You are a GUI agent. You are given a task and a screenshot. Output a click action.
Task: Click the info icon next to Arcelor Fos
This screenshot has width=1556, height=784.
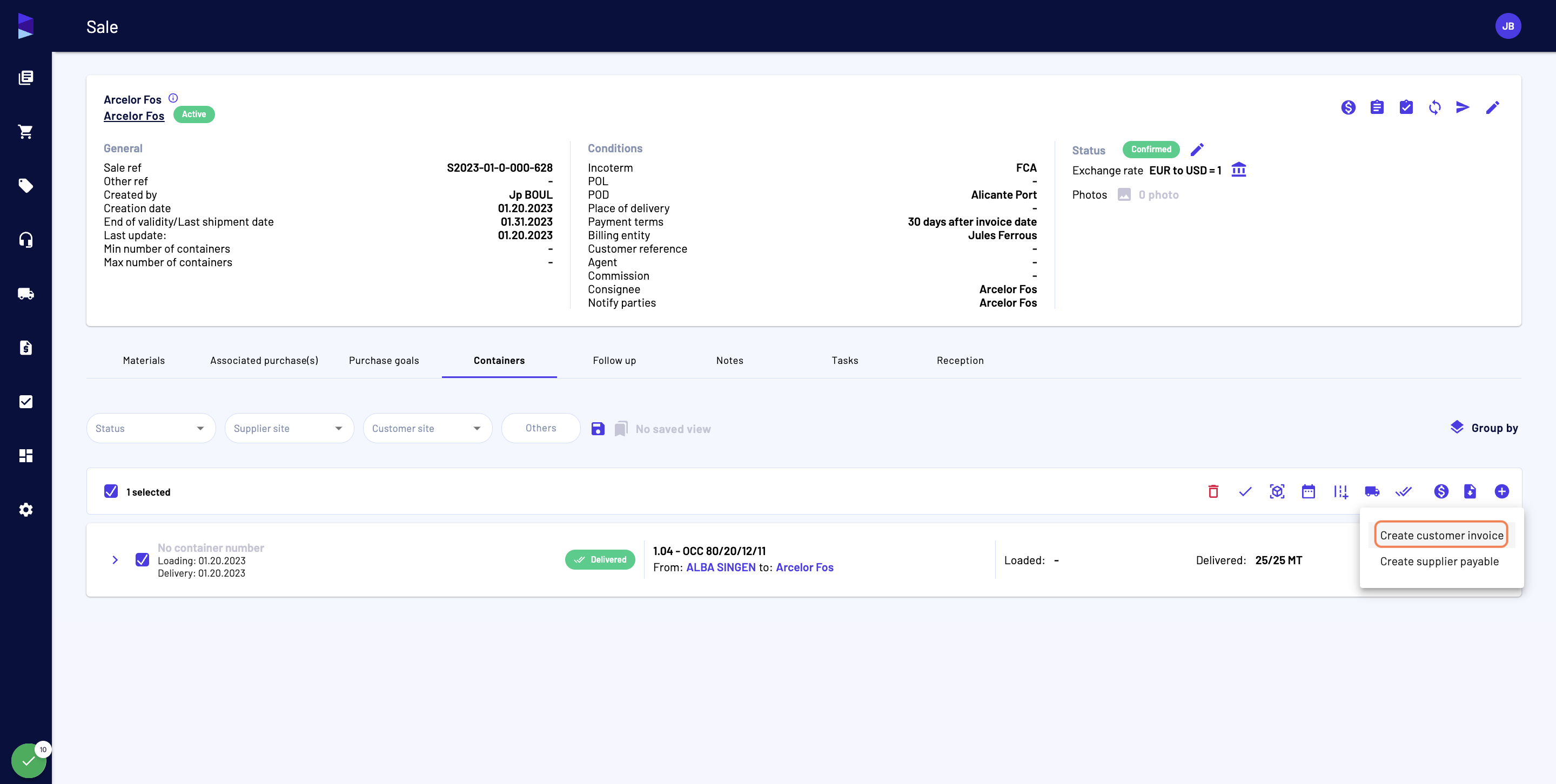(x=173, y=98)
